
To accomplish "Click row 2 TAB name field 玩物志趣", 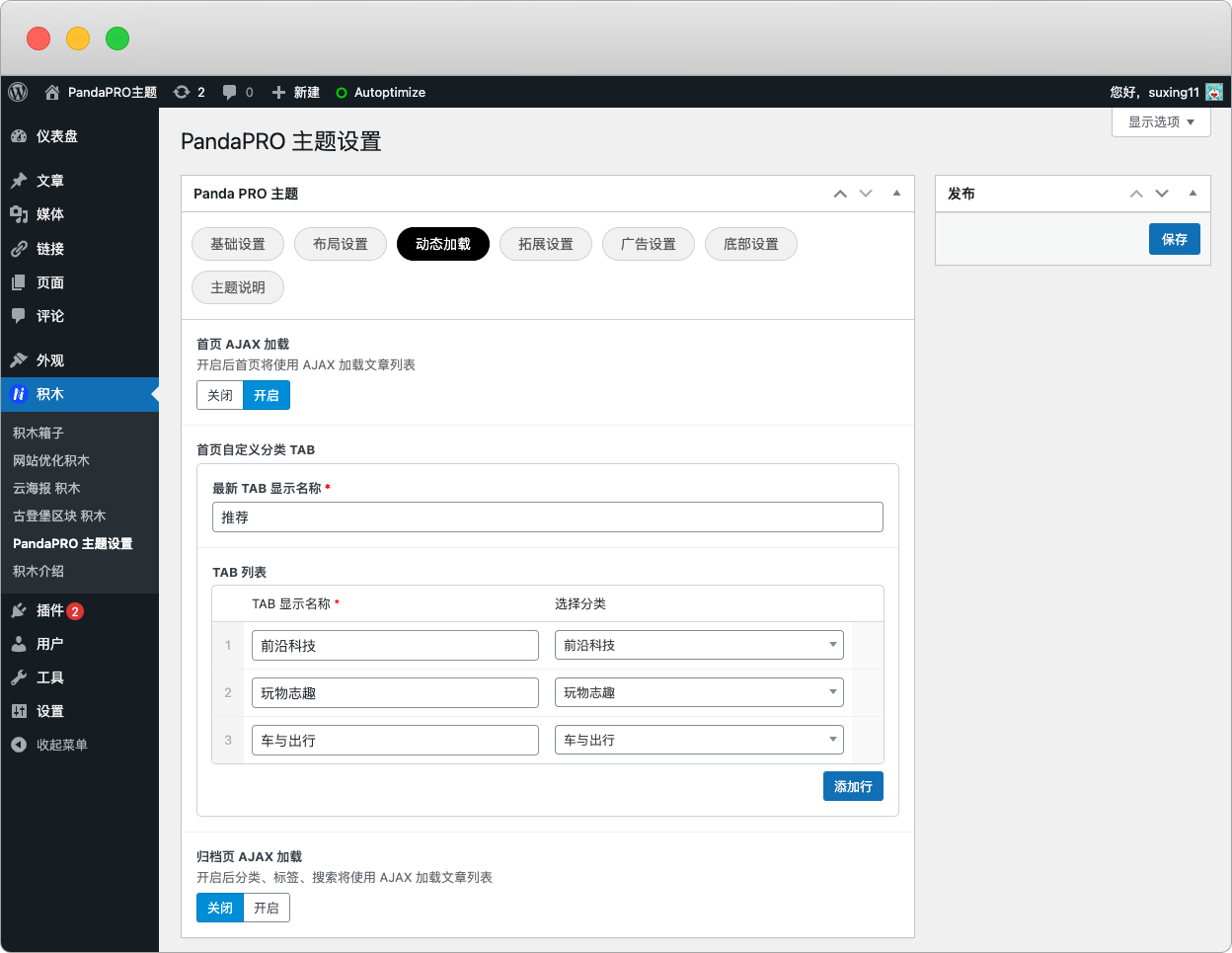I will (395, 692).
